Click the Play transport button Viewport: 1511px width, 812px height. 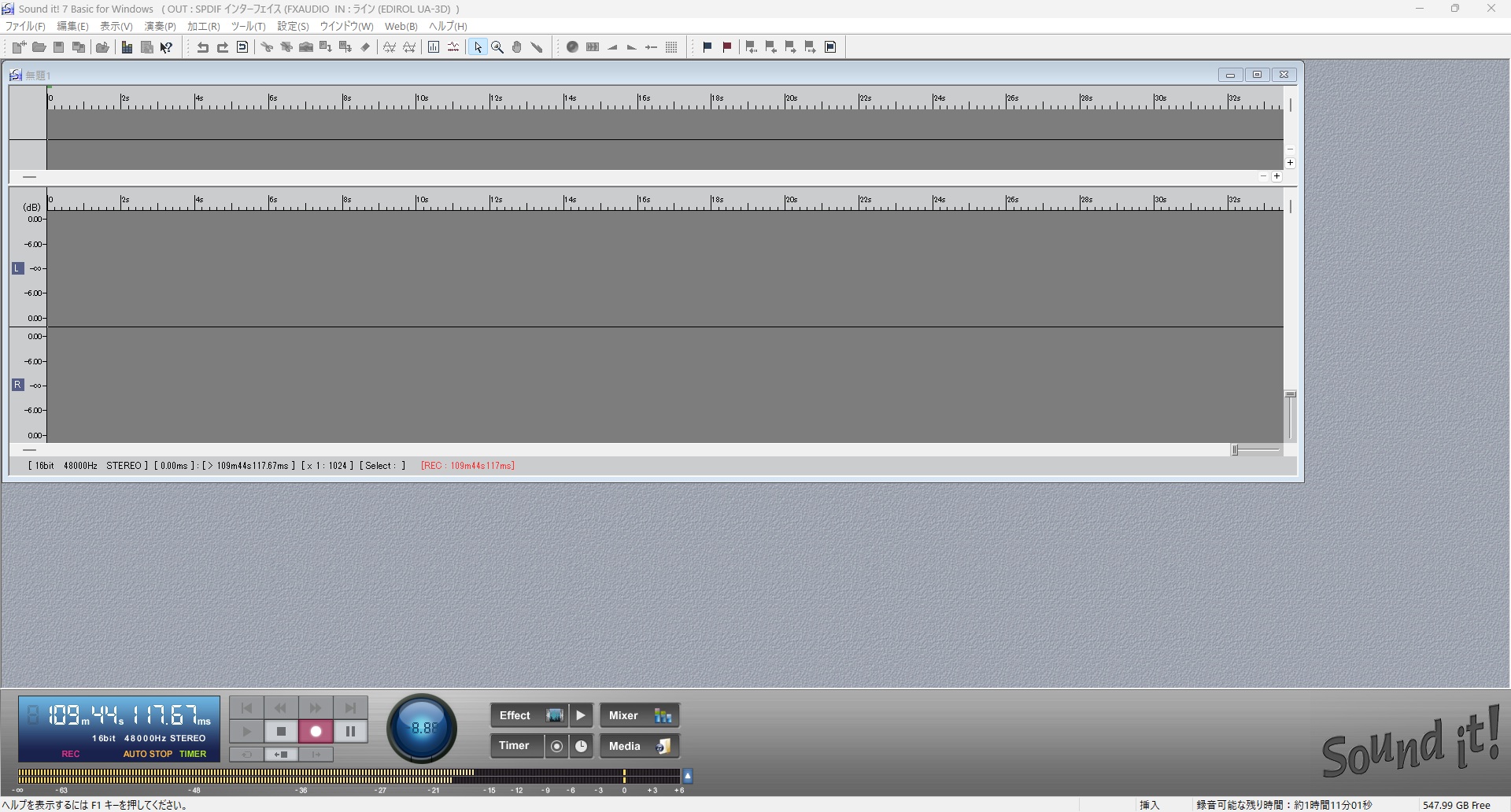(246, 731)
